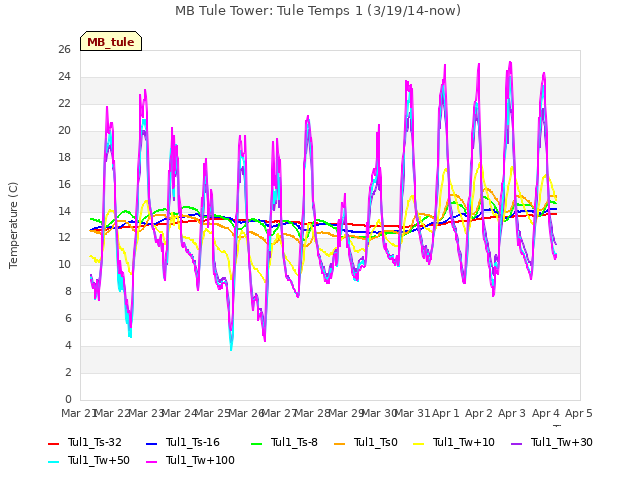Click the Apr 1 x-axis tick label
This screenshot has width=640, height=480.
[x=446, y=413]
